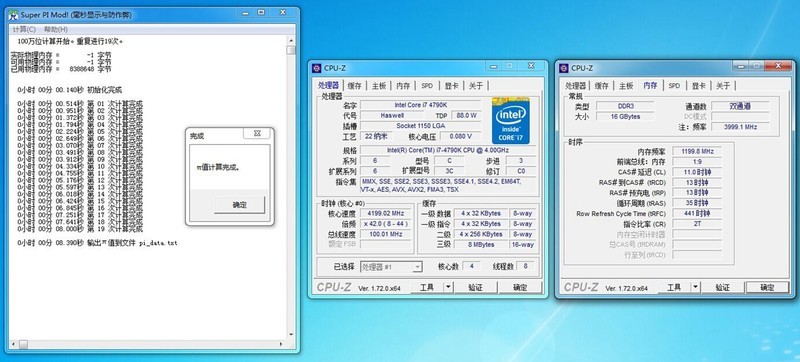
Task: Switch to 显卡 tab in the memory CPU-Z window
Action: [x=699, y=86]
